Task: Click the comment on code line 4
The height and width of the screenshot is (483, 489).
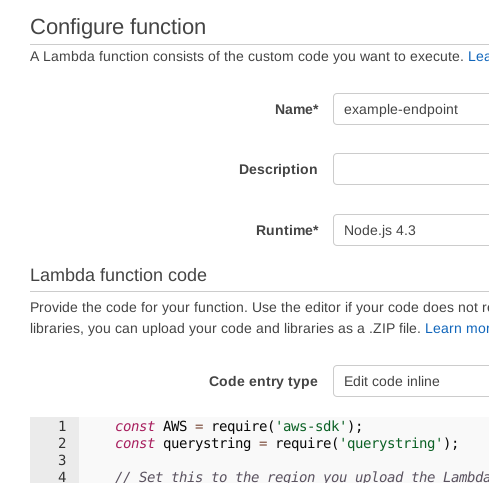Action: pos(302,477)
